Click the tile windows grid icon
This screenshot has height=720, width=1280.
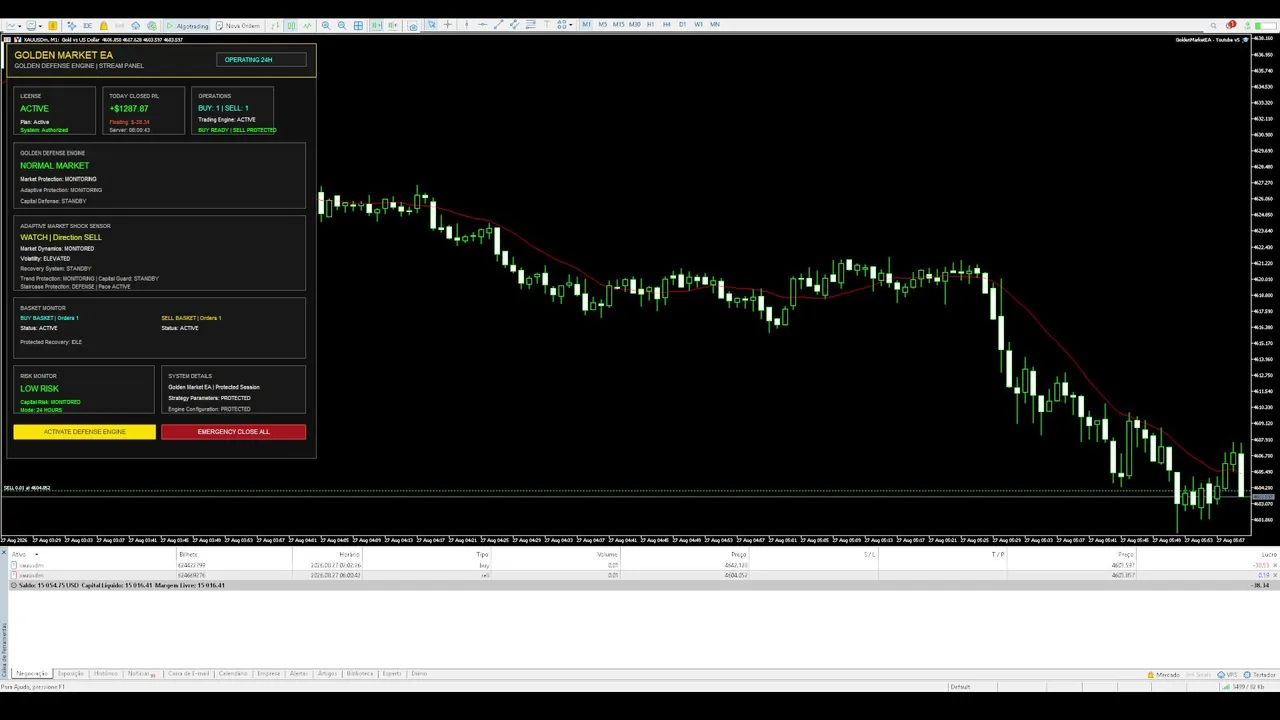pos(358,26)
